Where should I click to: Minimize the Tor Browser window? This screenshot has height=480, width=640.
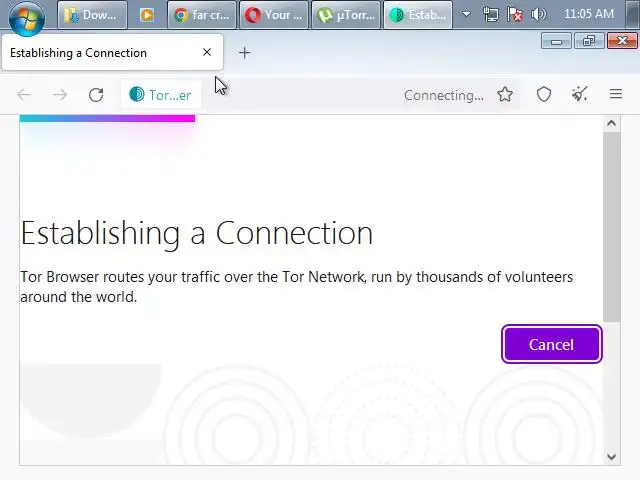click(556, 41)
